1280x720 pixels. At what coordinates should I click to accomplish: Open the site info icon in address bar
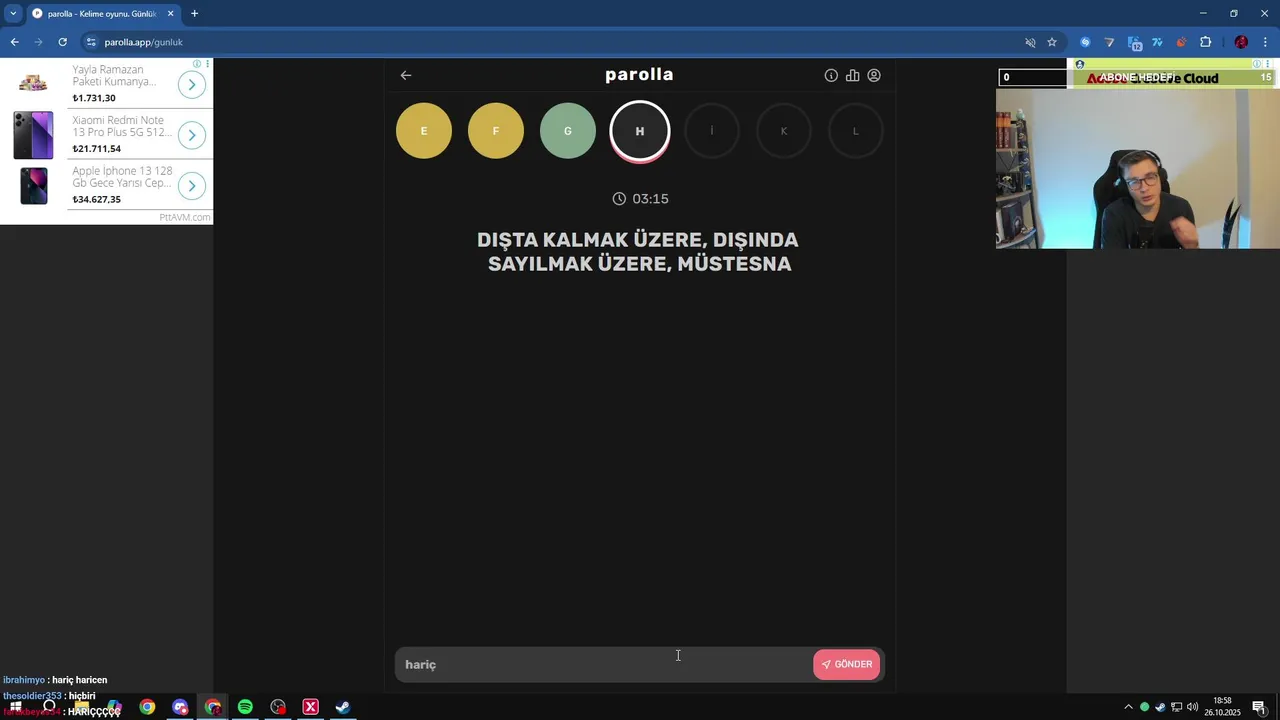point(91,42)
